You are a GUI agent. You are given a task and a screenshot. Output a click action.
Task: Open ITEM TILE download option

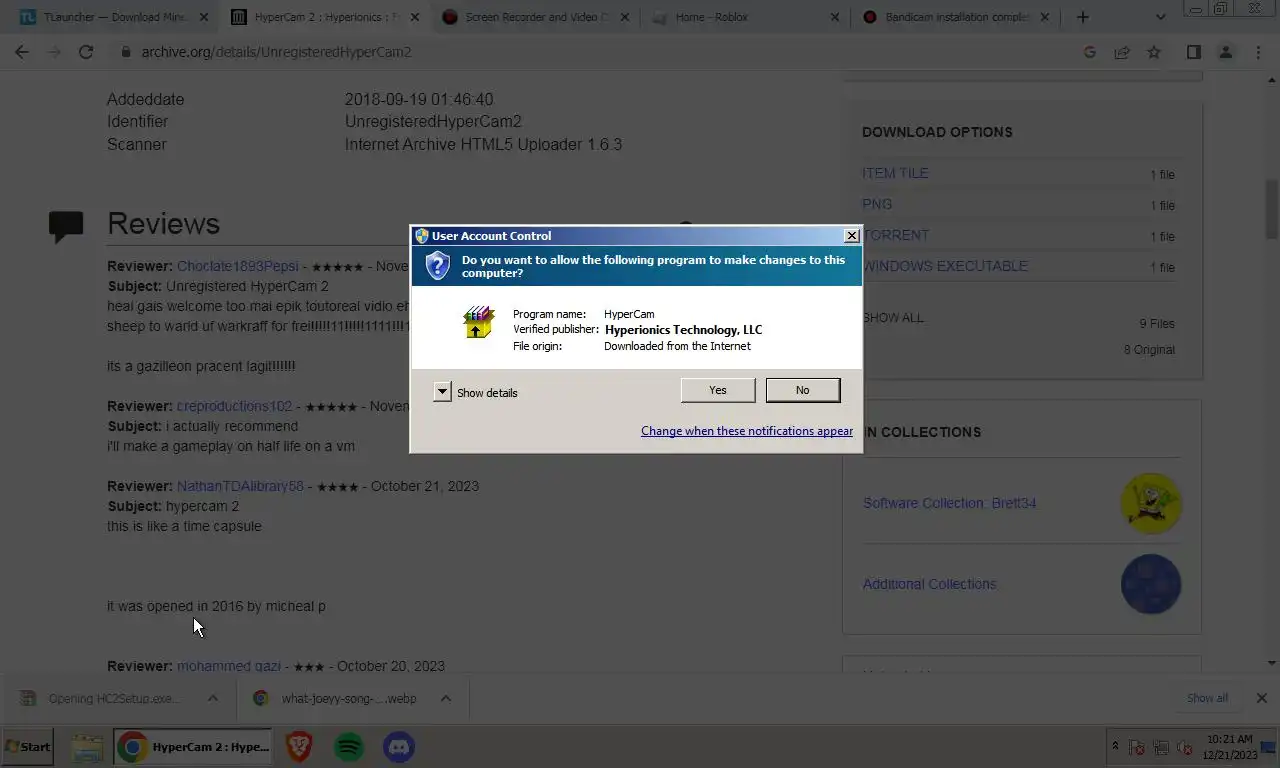(895, 173)
